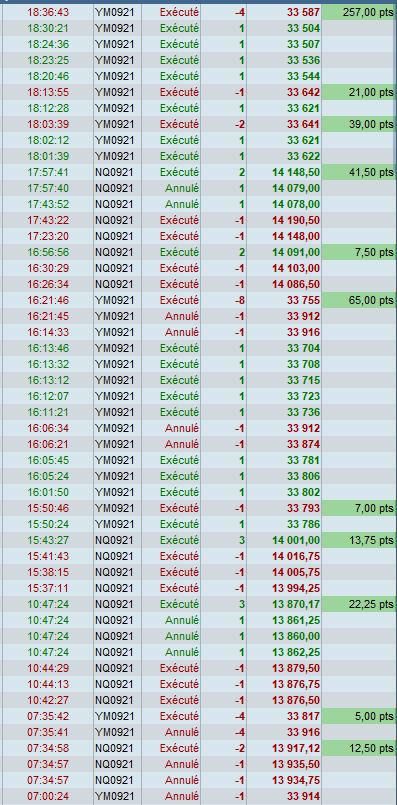
Task: Click price 14 190,50 in 17:43:22 row
Action: 296,220
